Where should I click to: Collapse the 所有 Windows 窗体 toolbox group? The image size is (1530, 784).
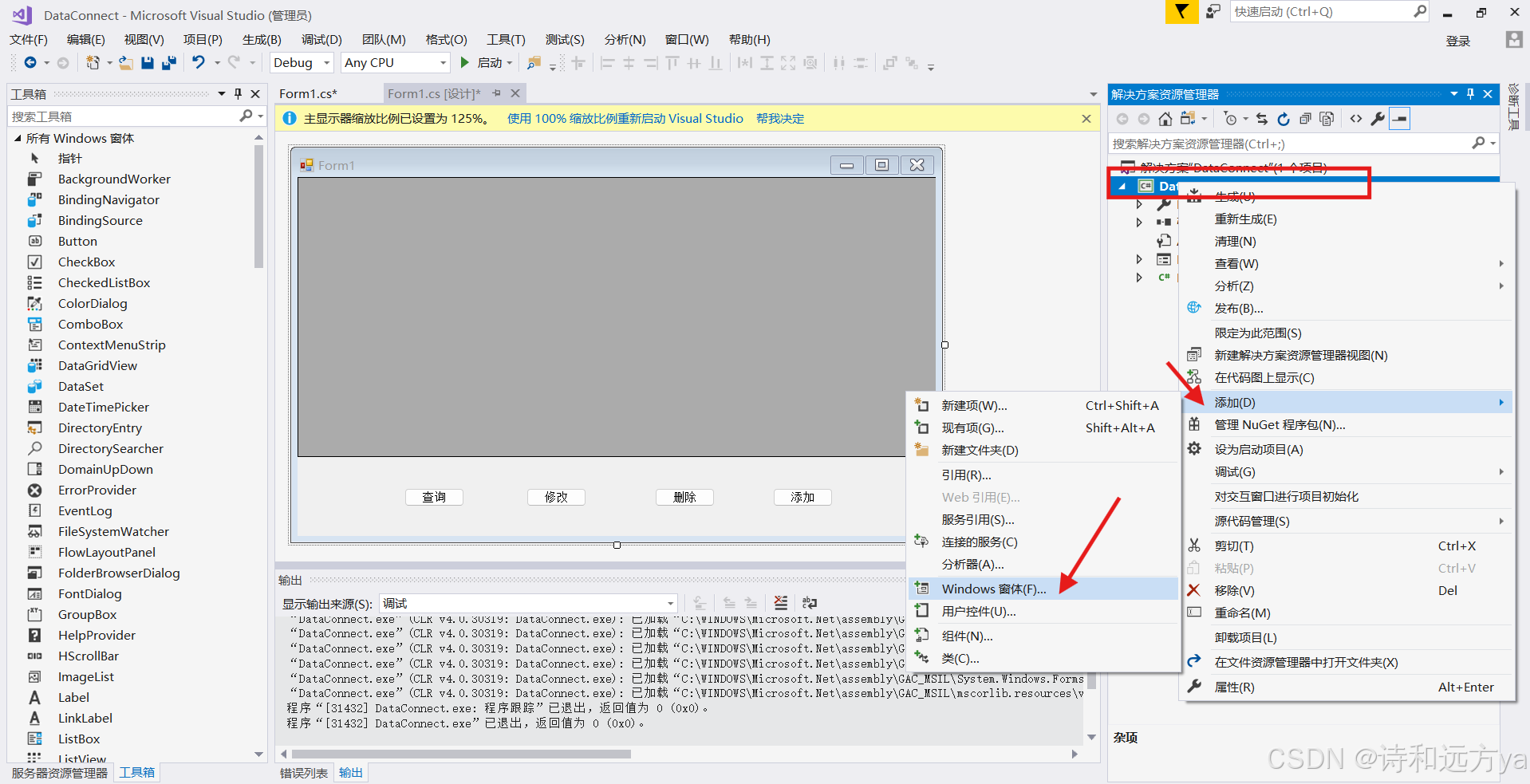point(18,138)
